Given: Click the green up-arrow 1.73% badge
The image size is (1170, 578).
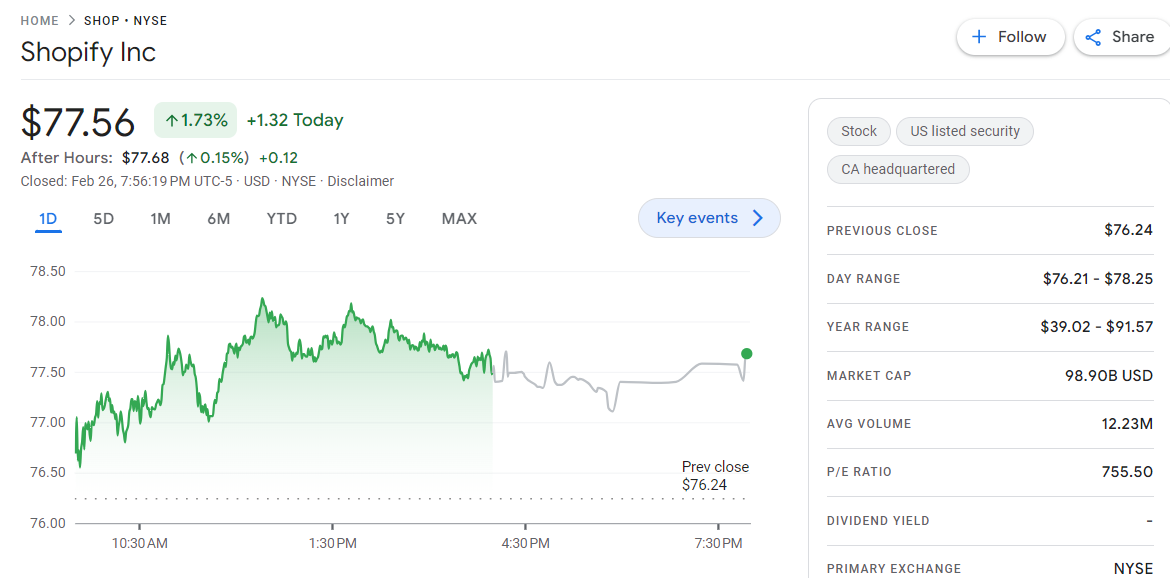Looking at the screenshot, I should click(x=195, y=120).
